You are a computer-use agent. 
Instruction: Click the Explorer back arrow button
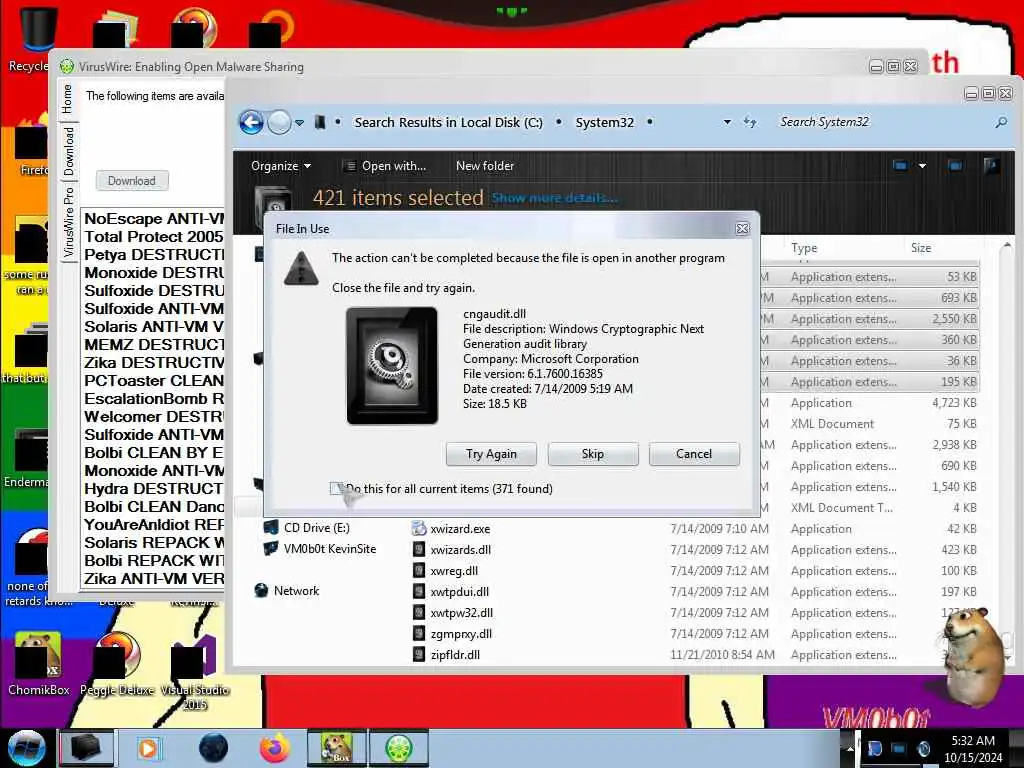[251, 122]
